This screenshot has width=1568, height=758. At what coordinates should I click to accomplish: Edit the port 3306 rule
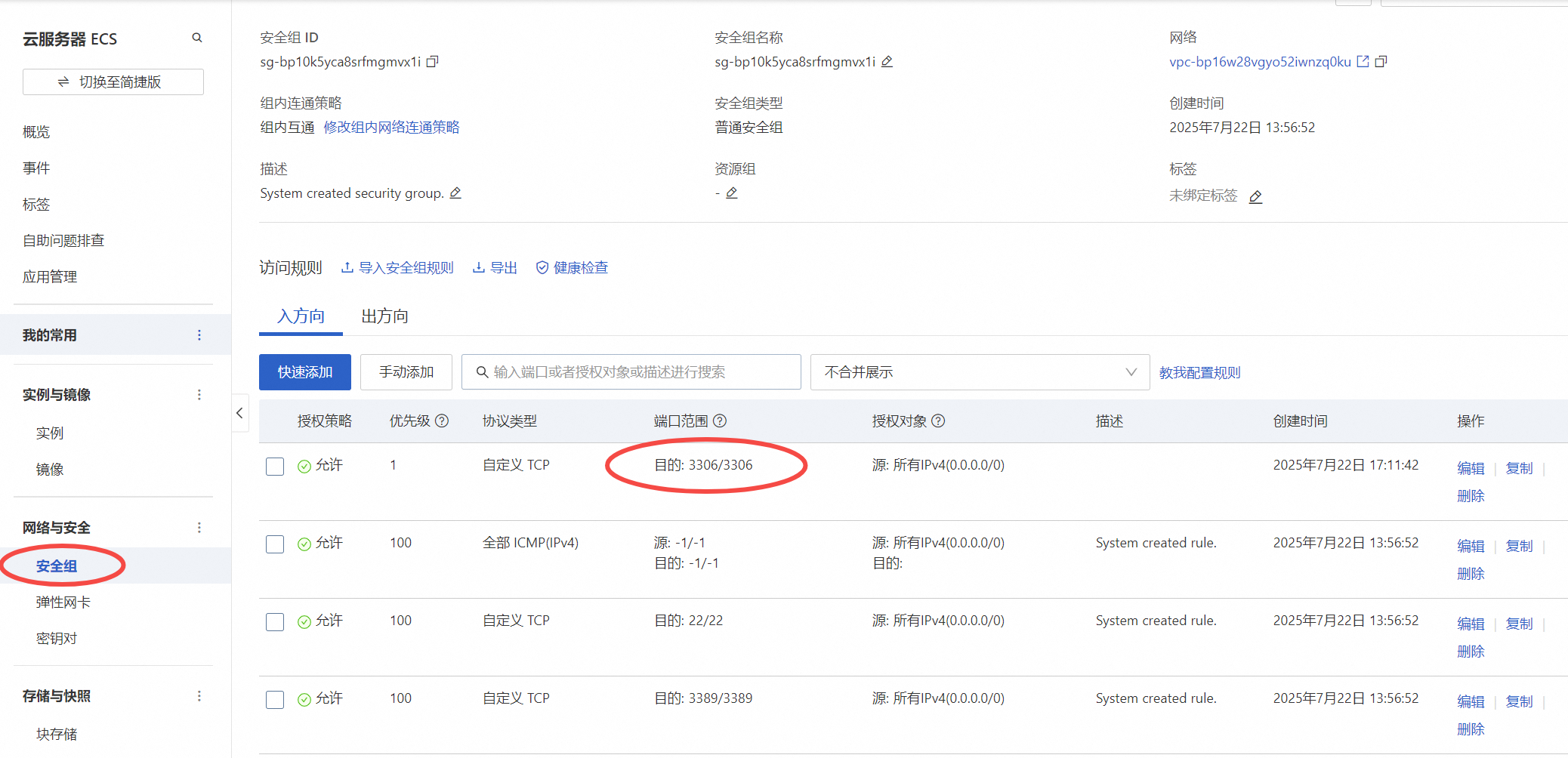(1471, 469)
